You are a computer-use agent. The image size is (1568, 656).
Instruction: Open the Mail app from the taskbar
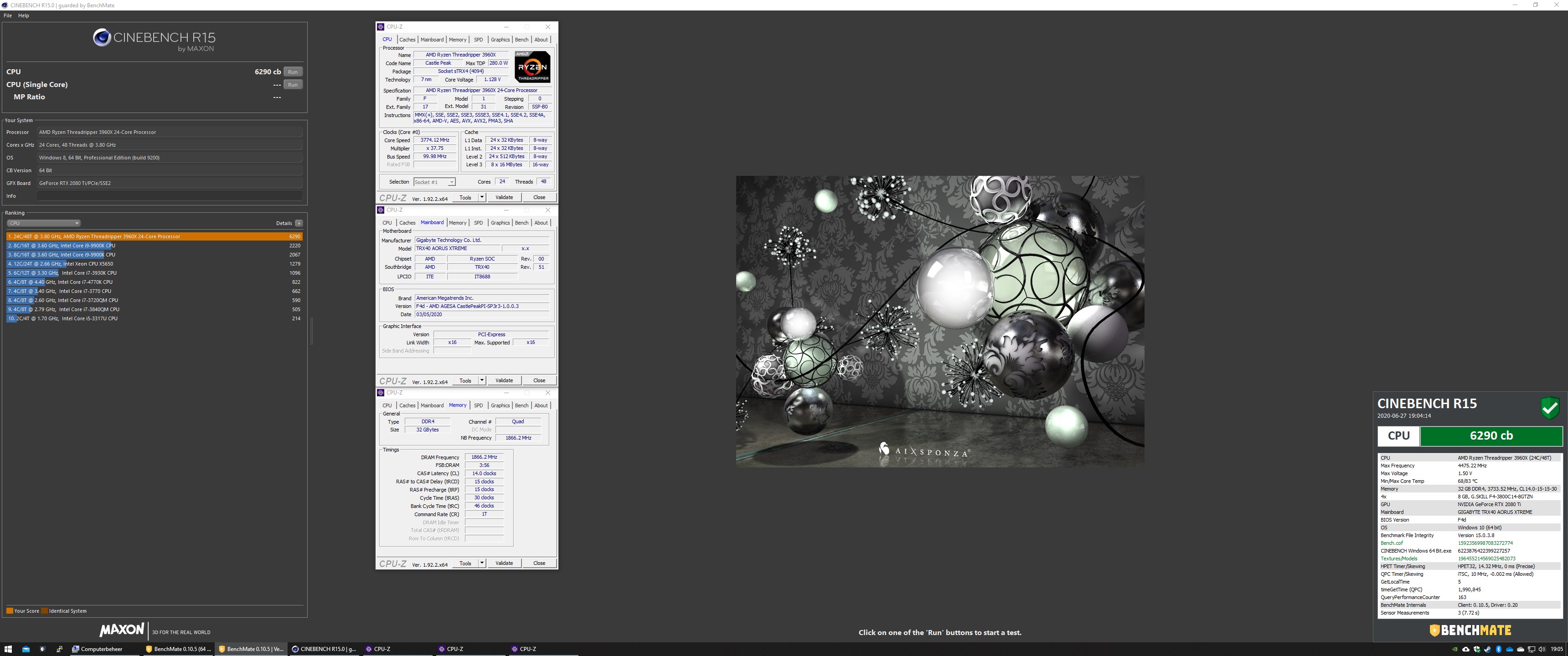point(26,649)
